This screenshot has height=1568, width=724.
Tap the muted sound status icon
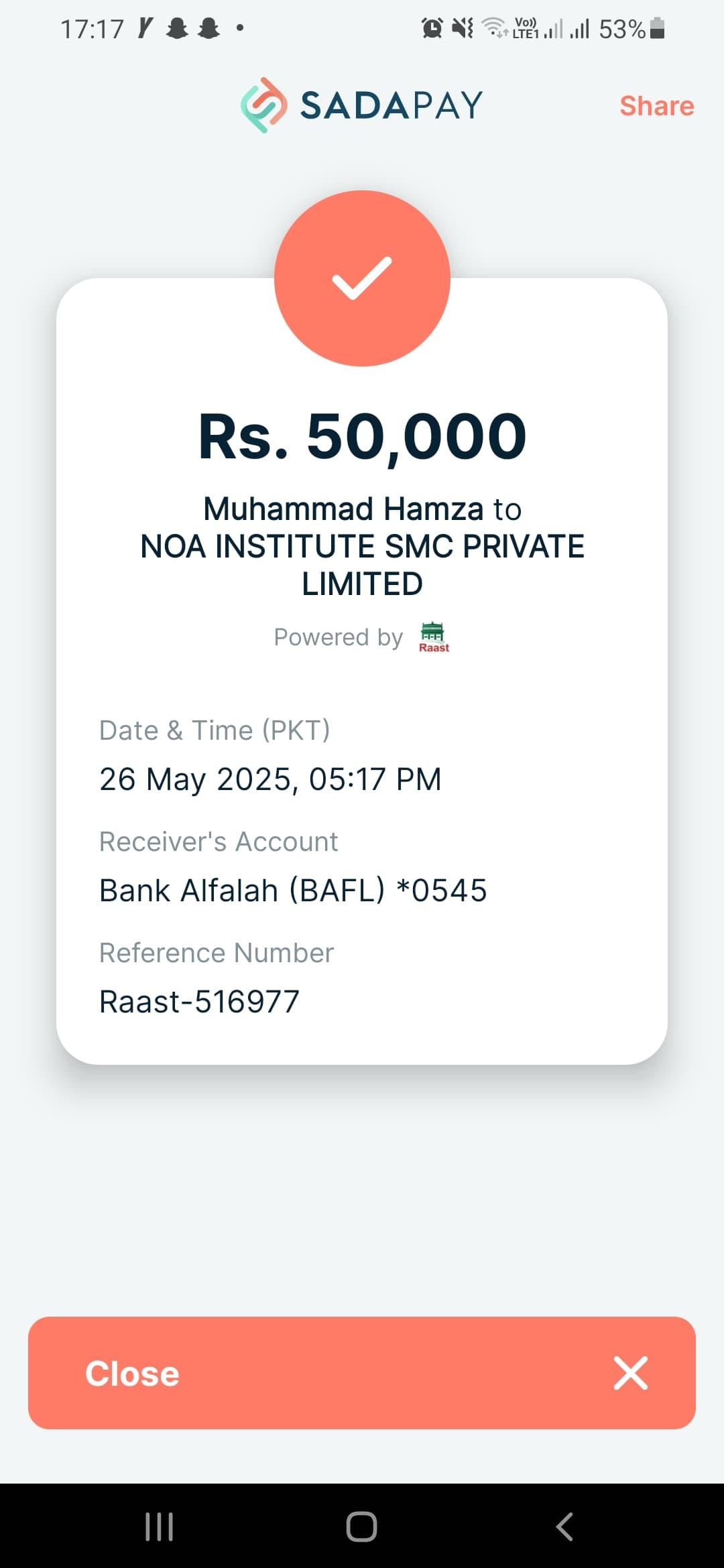click(463, 28)
